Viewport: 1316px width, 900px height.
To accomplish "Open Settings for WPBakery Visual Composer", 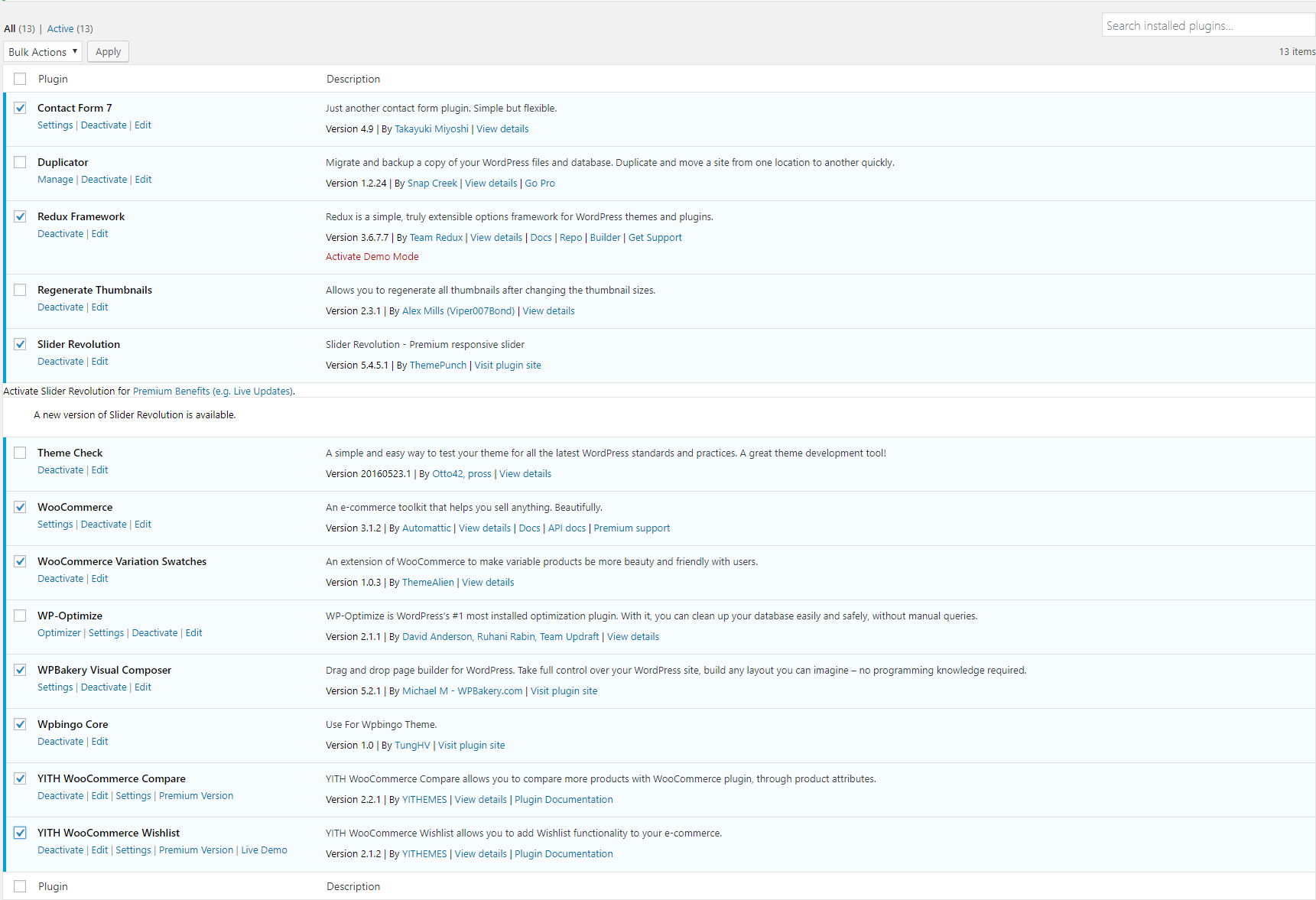I will pyautogui.click(x=55, y=687).
